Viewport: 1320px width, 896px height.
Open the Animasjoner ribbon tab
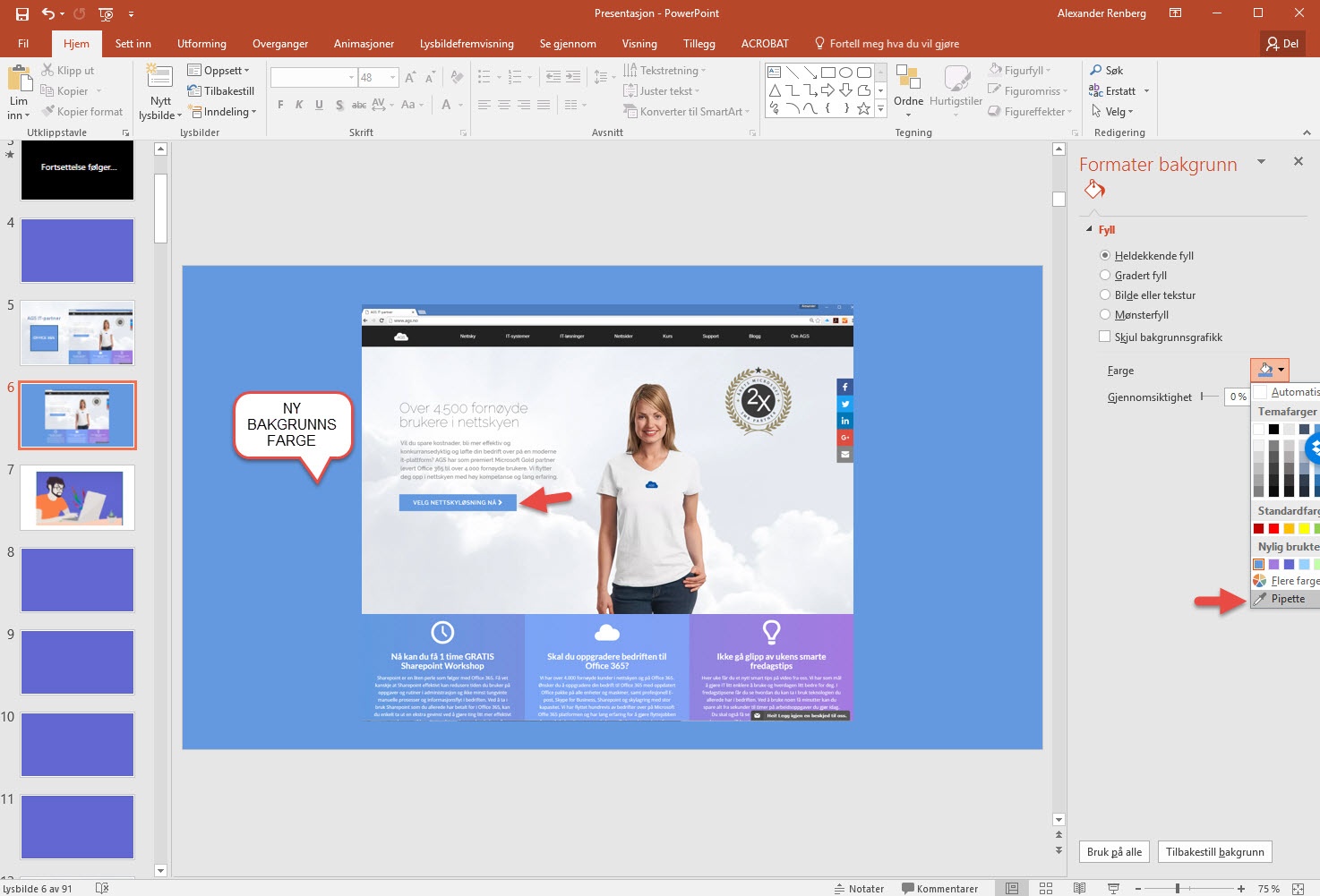(x=364, y=43)
